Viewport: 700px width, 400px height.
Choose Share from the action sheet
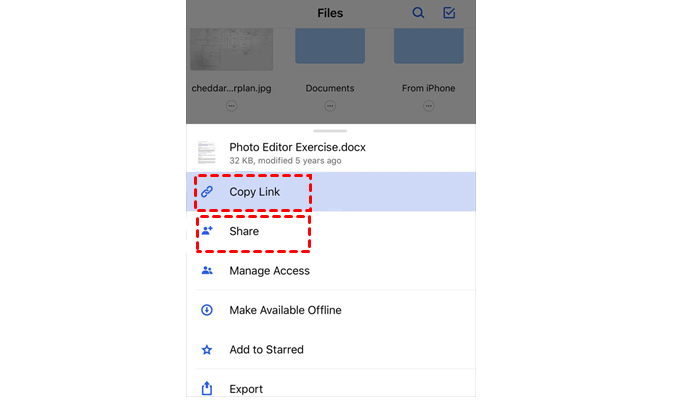point(244,231)
